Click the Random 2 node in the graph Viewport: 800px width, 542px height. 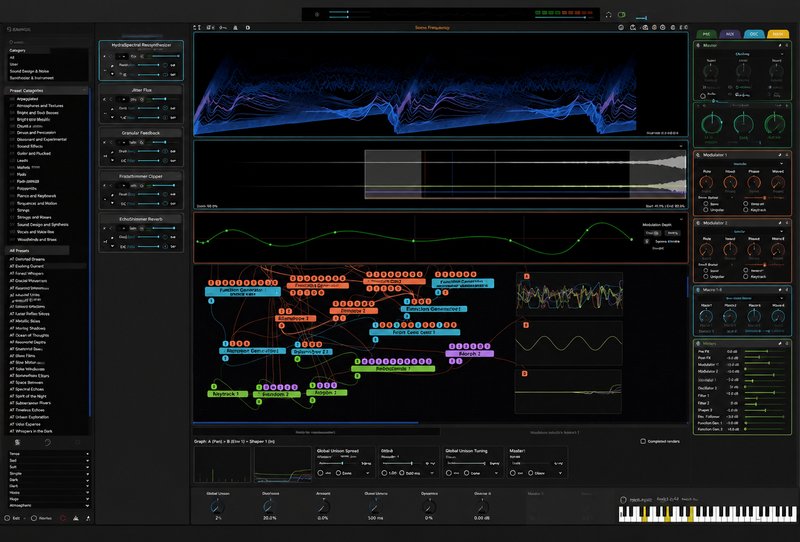[x=277, y=395]
